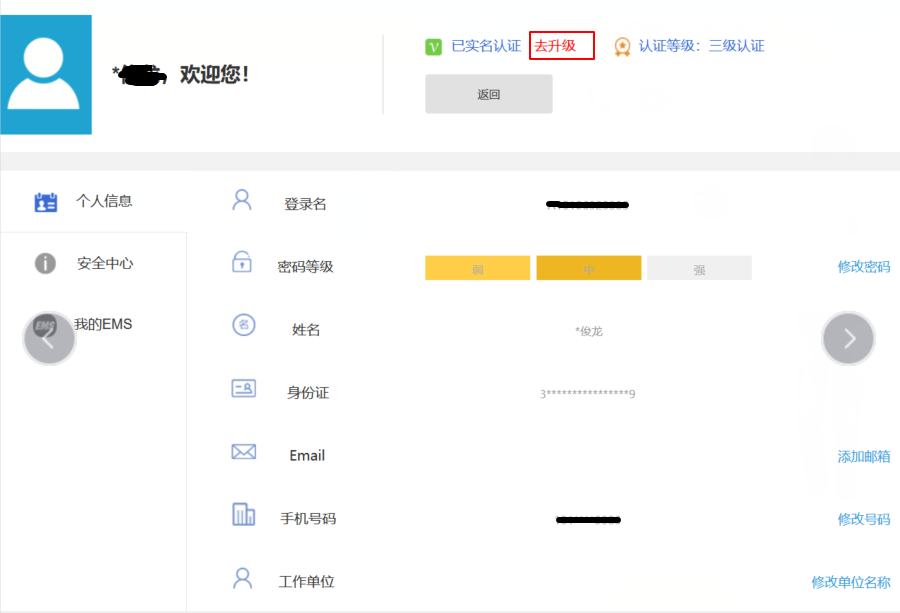
Task: Click the work unit person icon
Action: (x=242, y=578)
